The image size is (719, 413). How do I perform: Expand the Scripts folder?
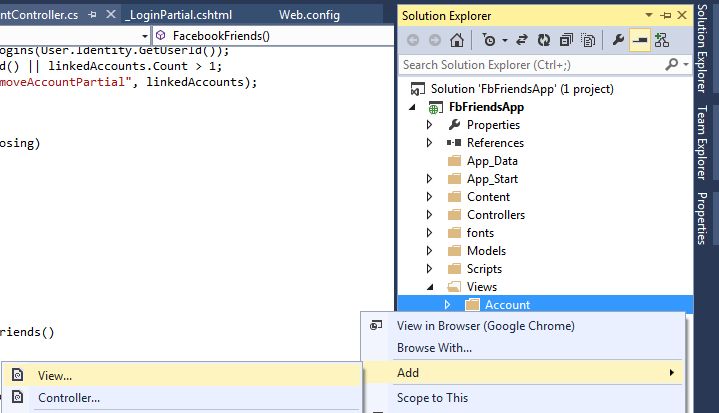pos(429,269)
